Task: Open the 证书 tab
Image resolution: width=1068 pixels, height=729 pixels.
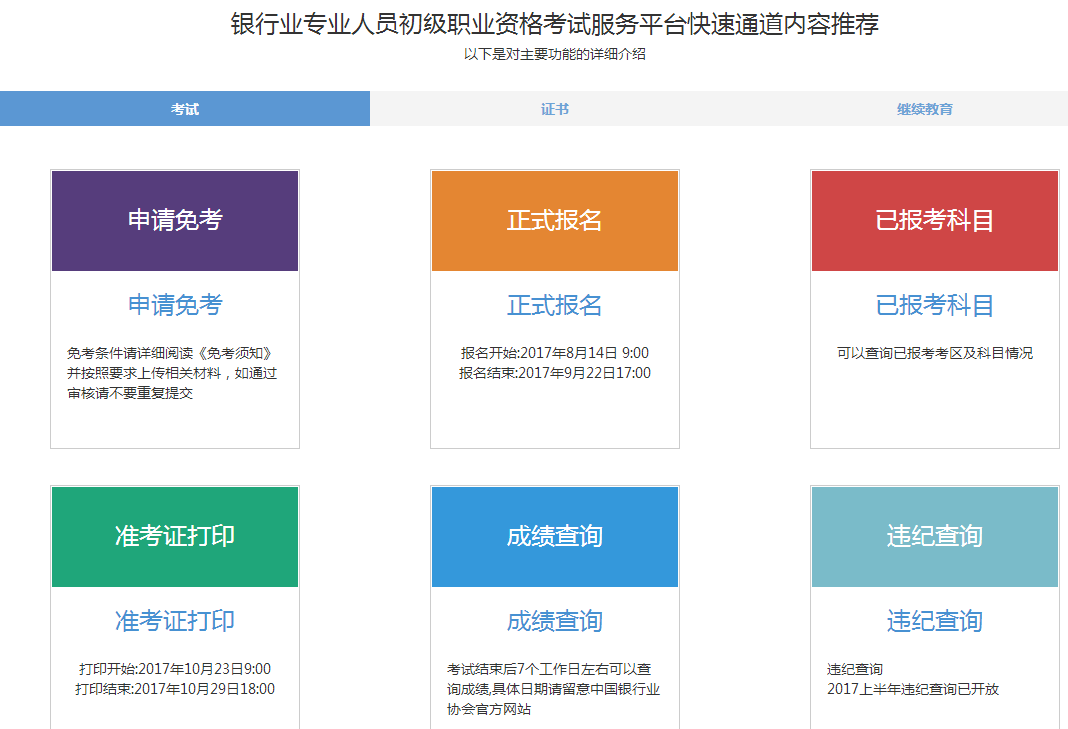Action: click(x=555, y=109)
